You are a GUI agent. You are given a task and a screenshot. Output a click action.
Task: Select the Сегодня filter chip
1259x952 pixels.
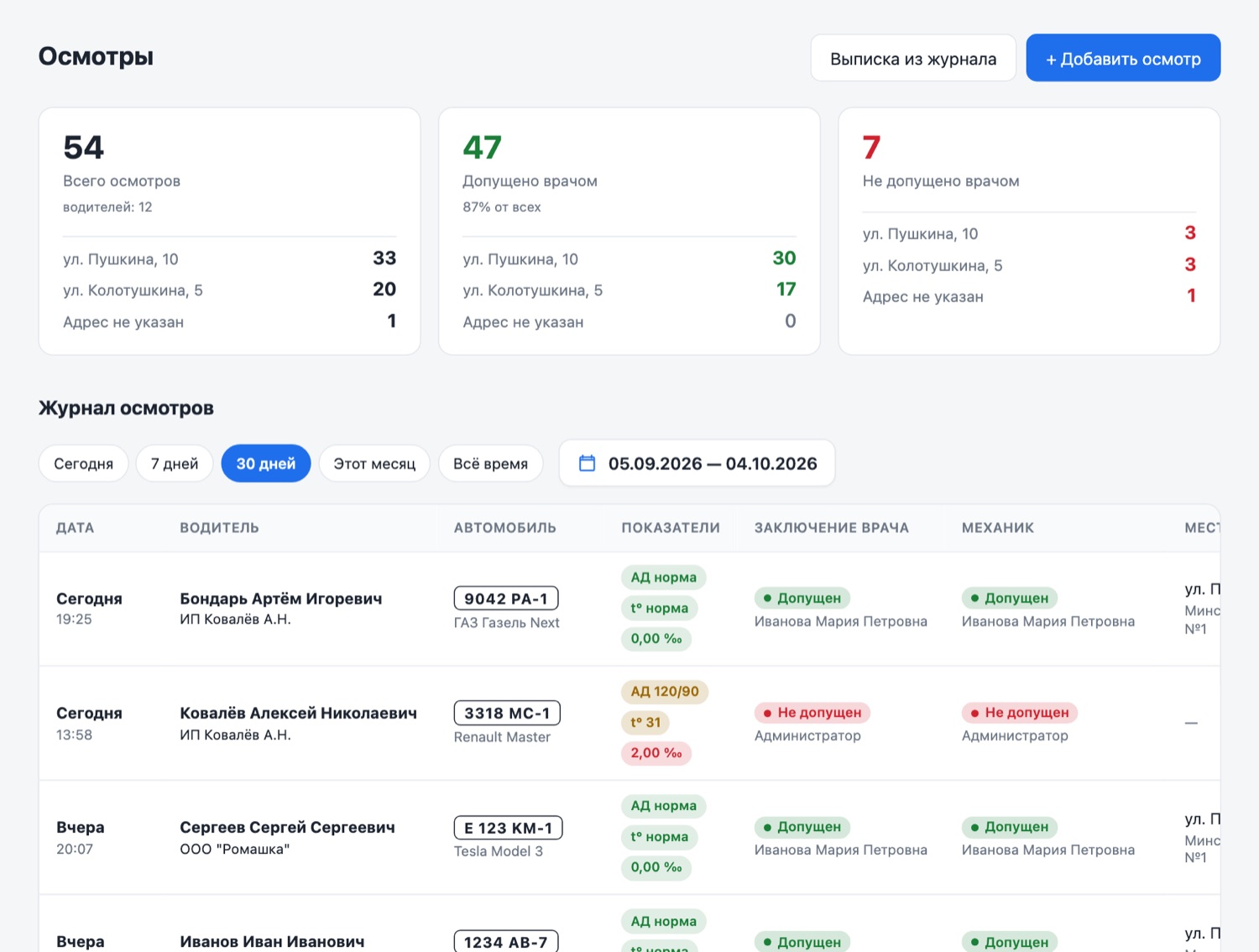(x=83, y=463)
